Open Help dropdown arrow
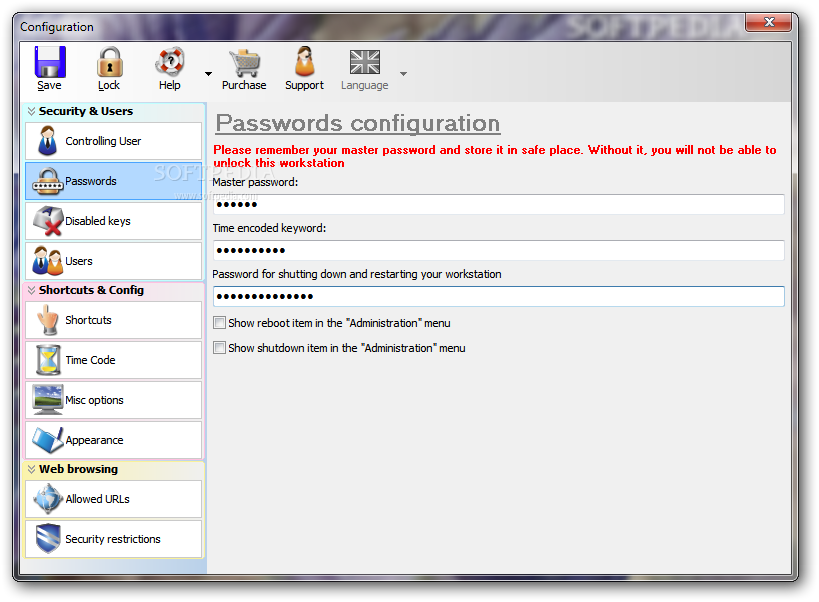 pos(208,74)
